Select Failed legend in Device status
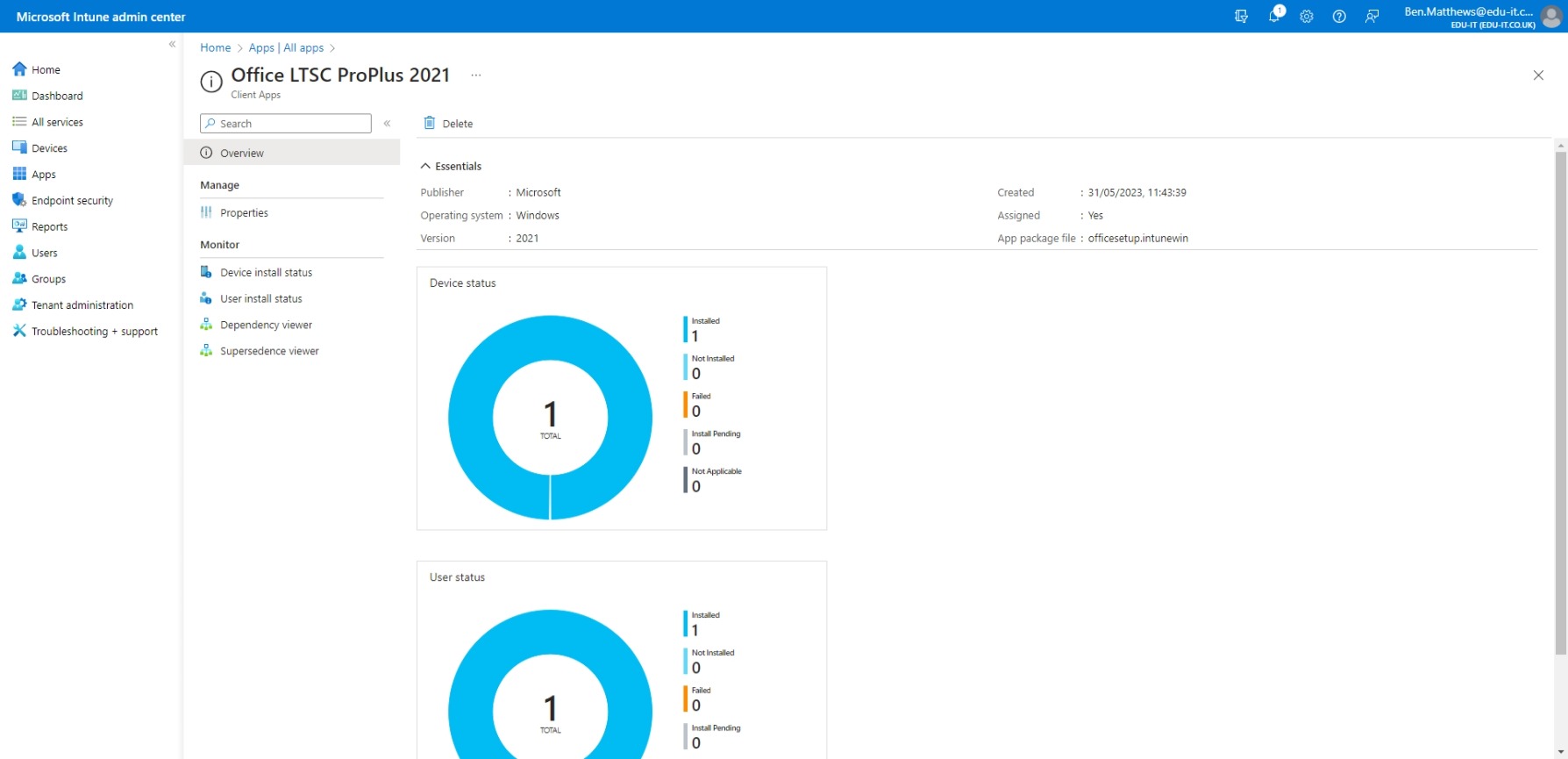Screen dimensions: 1568x759 698,405
